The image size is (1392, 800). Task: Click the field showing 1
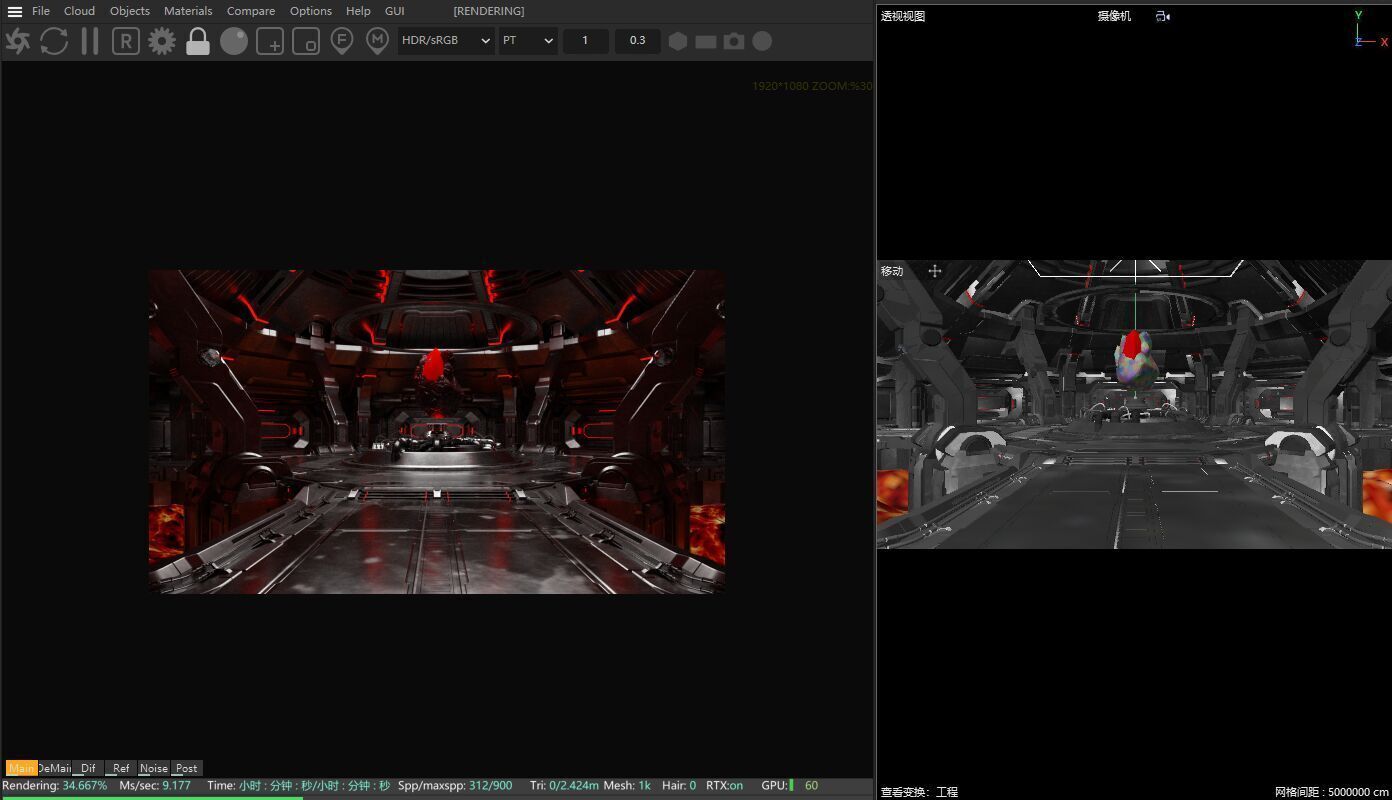pyautogui.click(x=586, y=41)
